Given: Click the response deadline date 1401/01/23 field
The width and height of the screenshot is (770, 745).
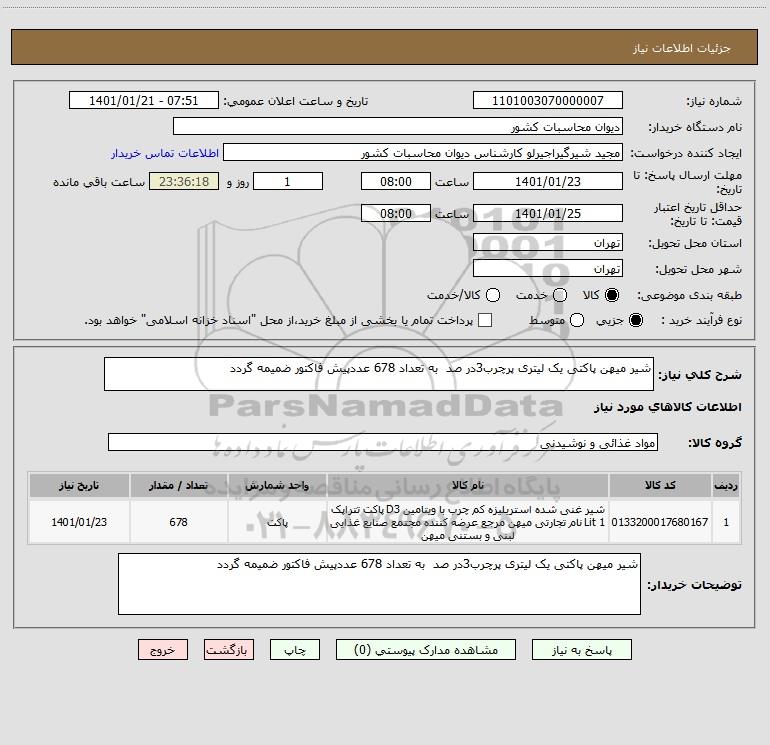Looking at the screenshot, I should 548,181.
